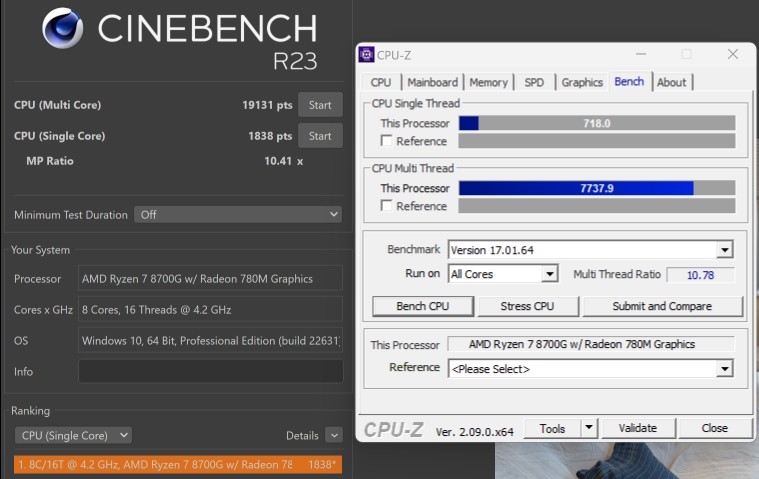Switch to the SPD tab
Image resolution: width=759 pixels, height=479 pixels.
[534, 82]
